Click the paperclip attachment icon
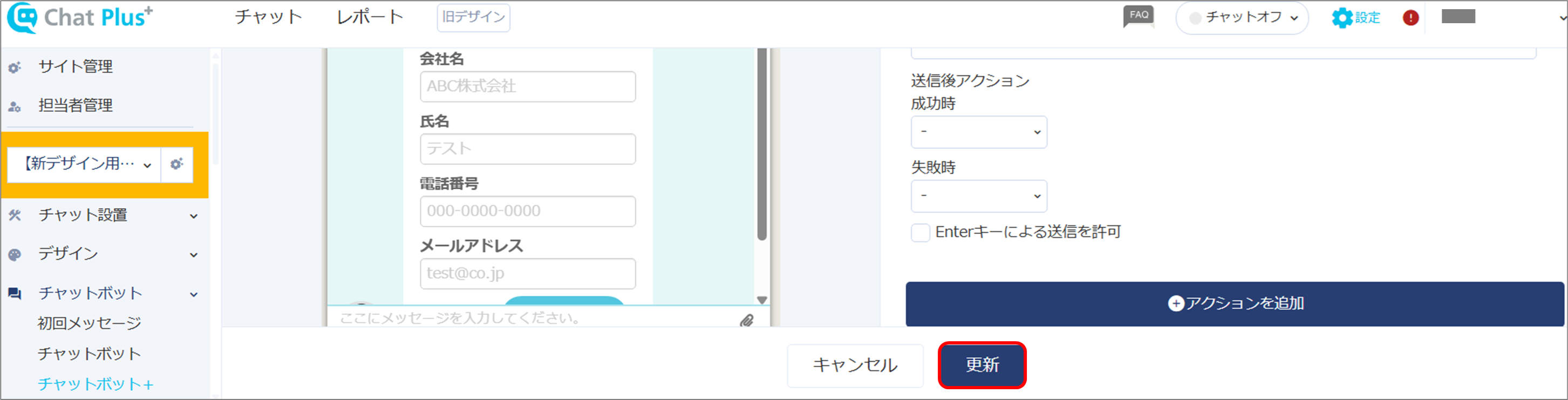Viewport: 1568px width, 400px height. pos(747,320)
